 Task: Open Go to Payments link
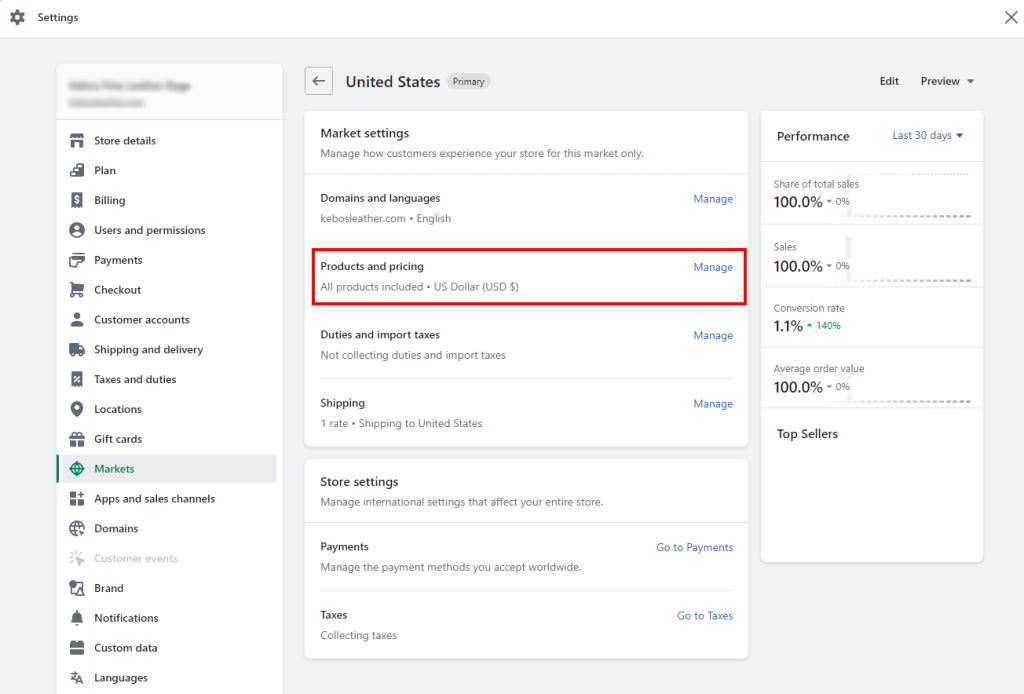coord(695,547)
